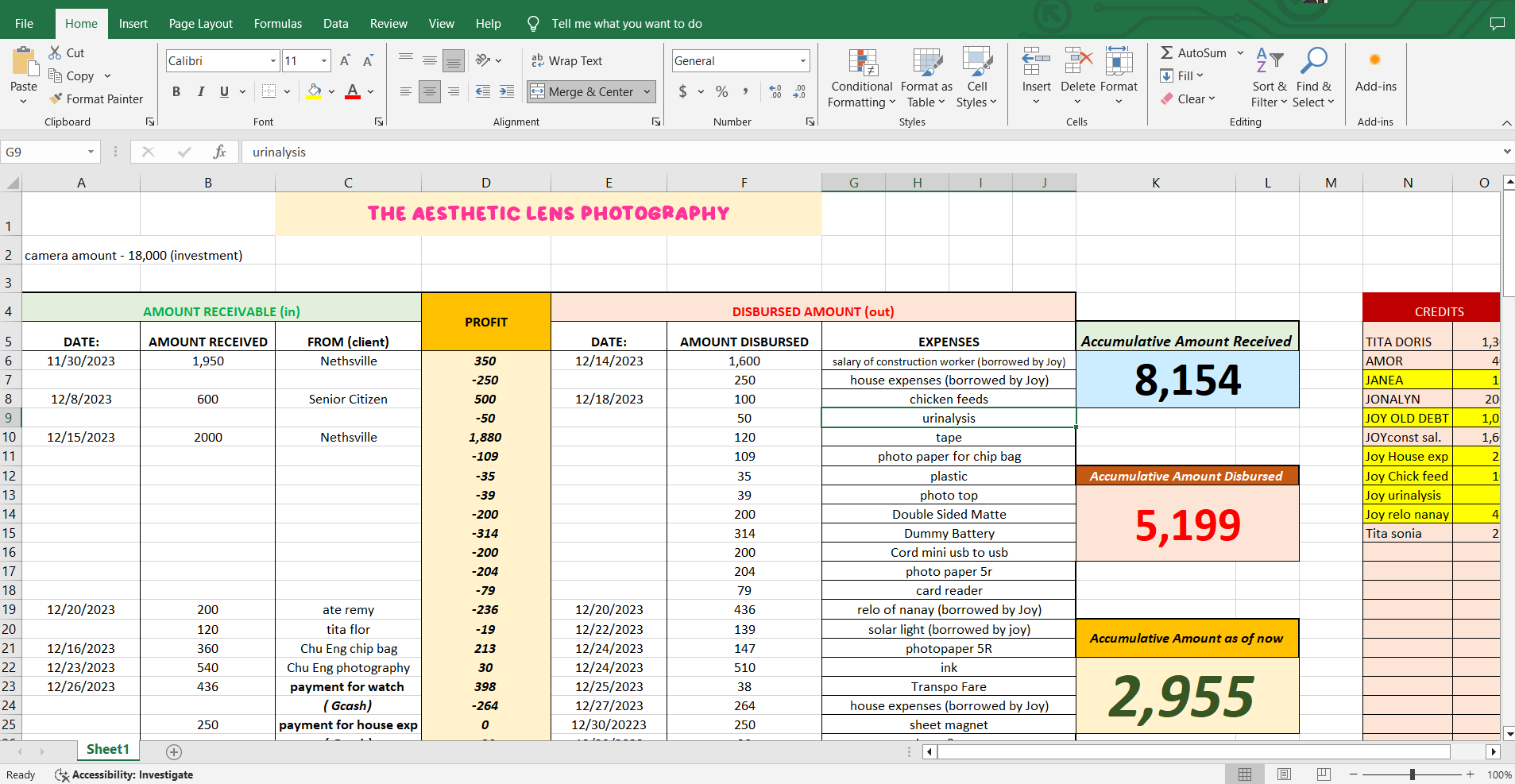
Task: Switch to Normal view in status bar
Action: [x=1245, y=774]
